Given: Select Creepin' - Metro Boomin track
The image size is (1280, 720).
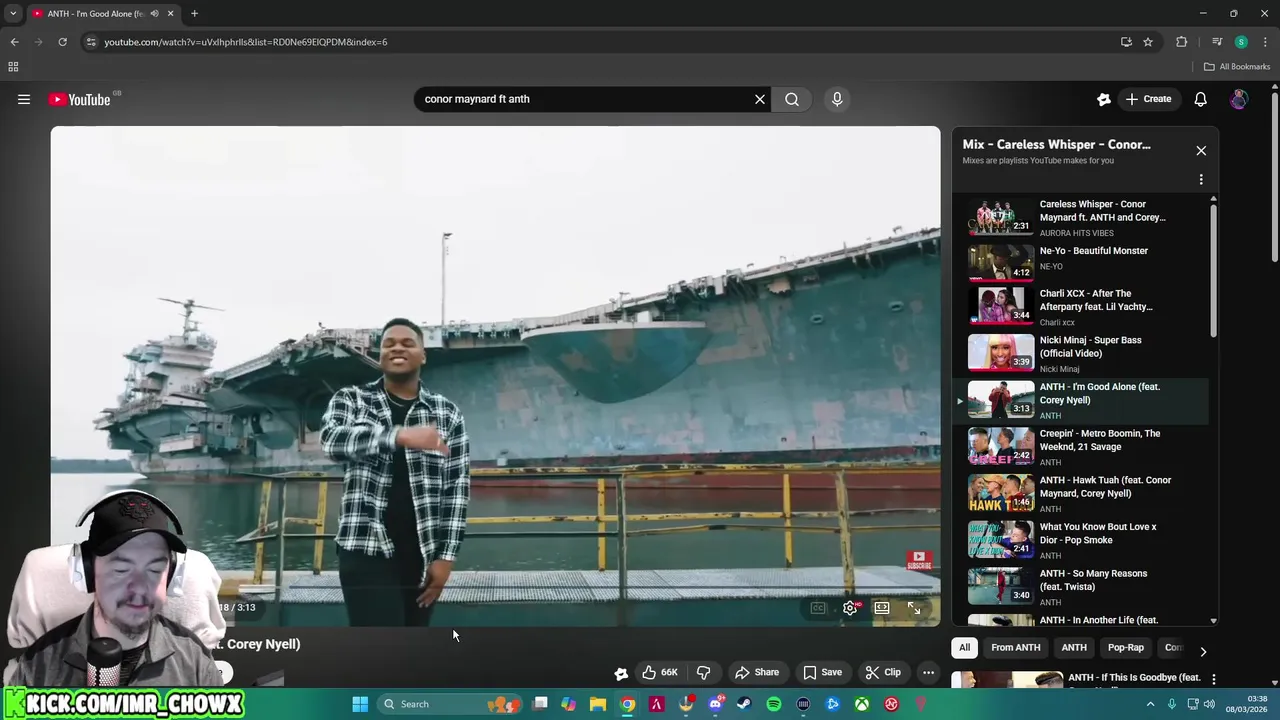Looking at the screenshot, I should [x=1084, y=447].
